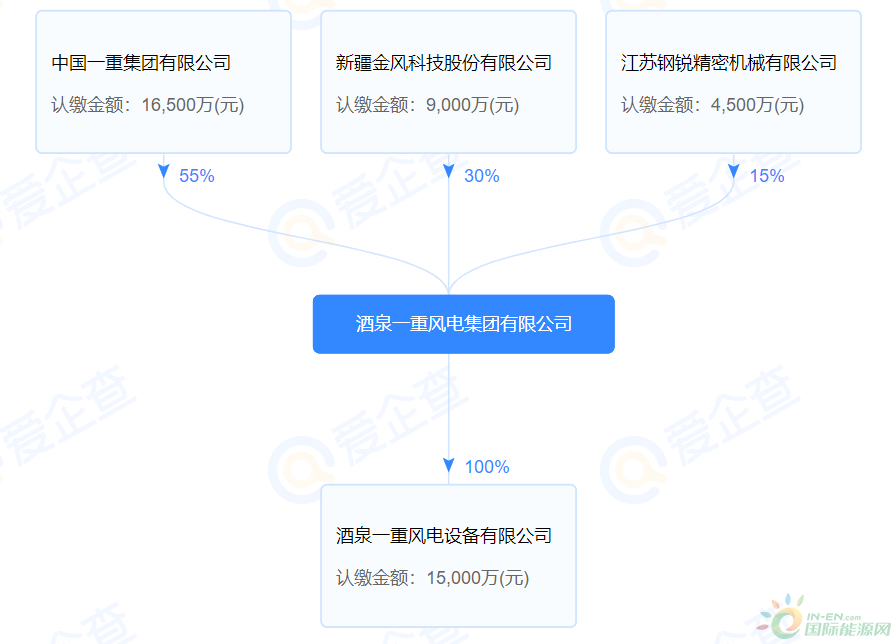Select the blue 酒泉一重风电集团有限公司 node
Image resolution: width=896 pixels, height=644 pixels.
click(463, 324)
